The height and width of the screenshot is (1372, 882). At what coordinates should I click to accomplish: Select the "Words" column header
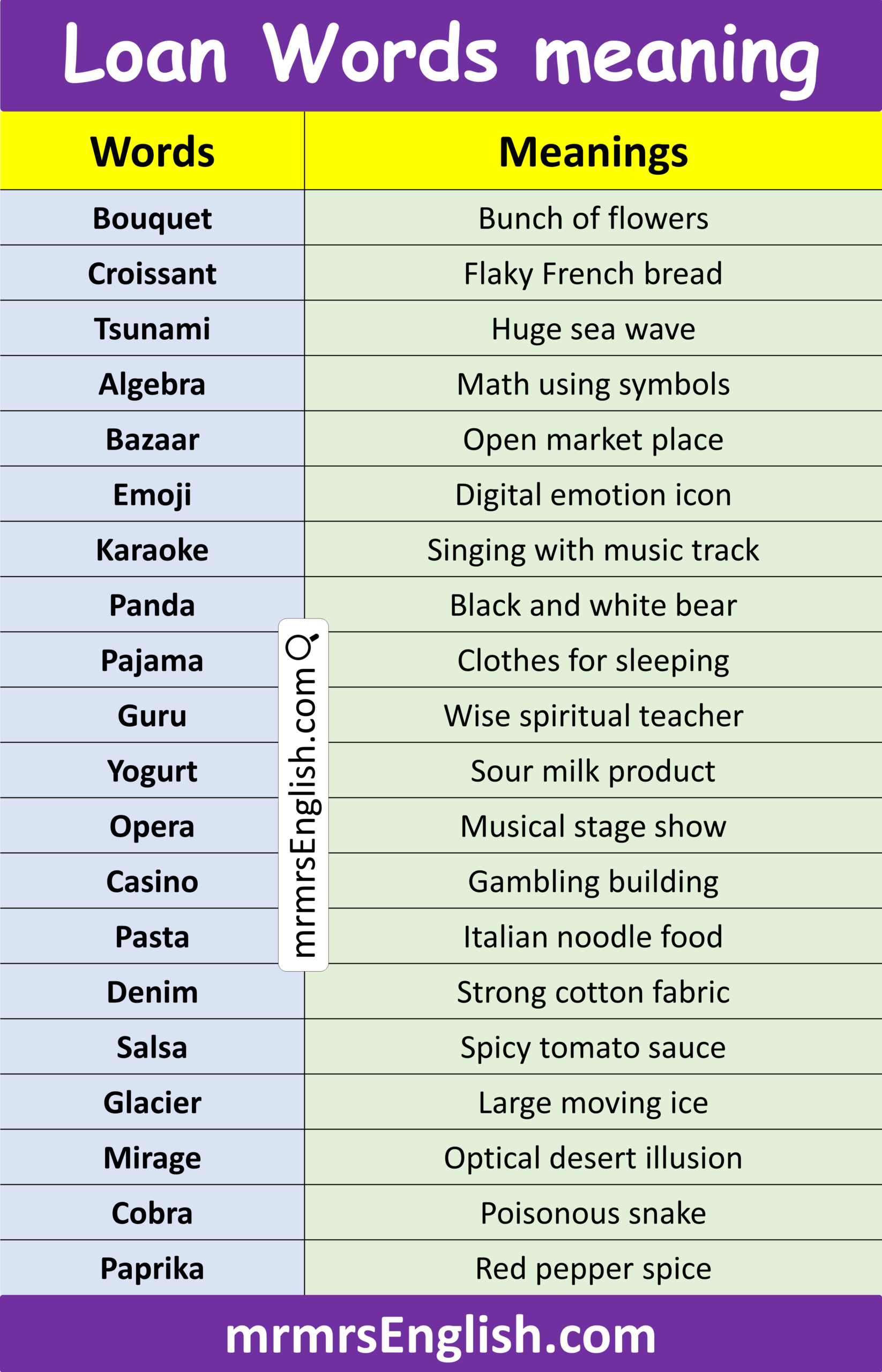point(152,152)
